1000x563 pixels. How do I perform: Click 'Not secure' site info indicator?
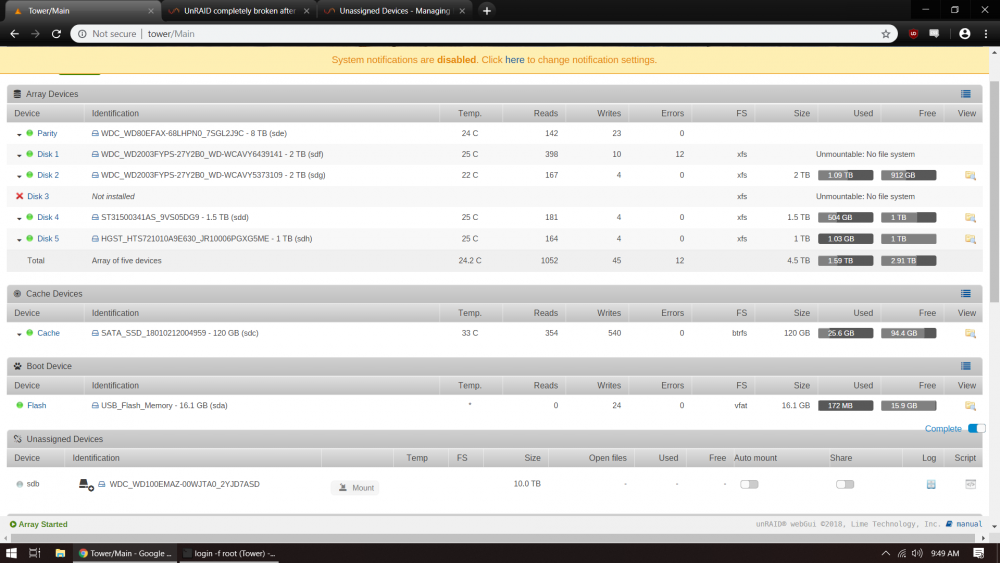[x=107, y=34]
